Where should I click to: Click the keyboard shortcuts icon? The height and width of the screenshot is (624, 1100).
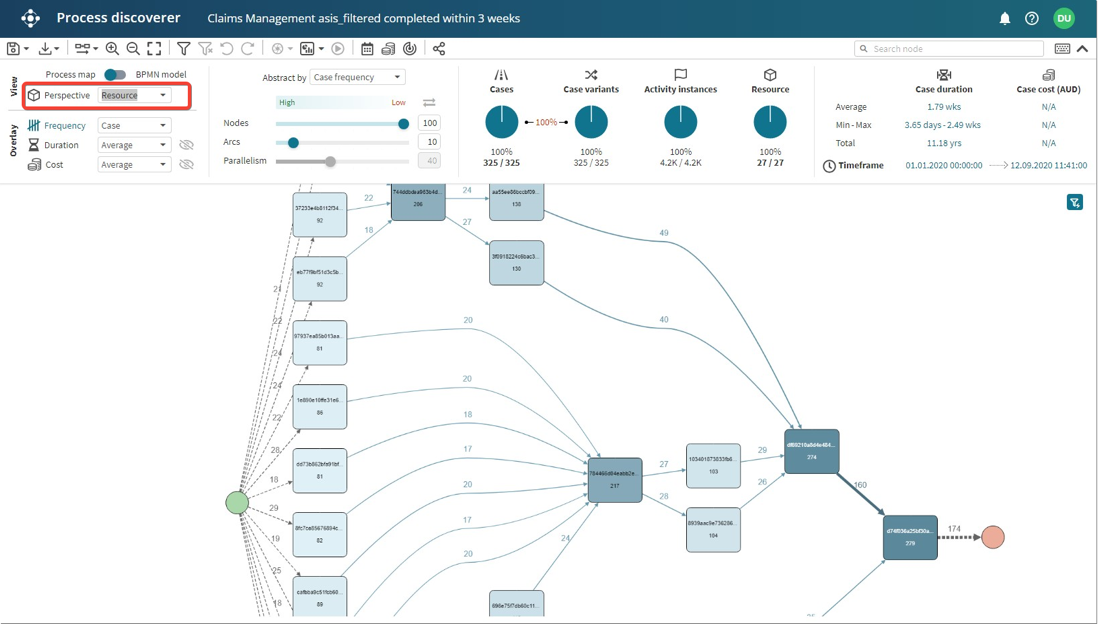point(1062,48)
